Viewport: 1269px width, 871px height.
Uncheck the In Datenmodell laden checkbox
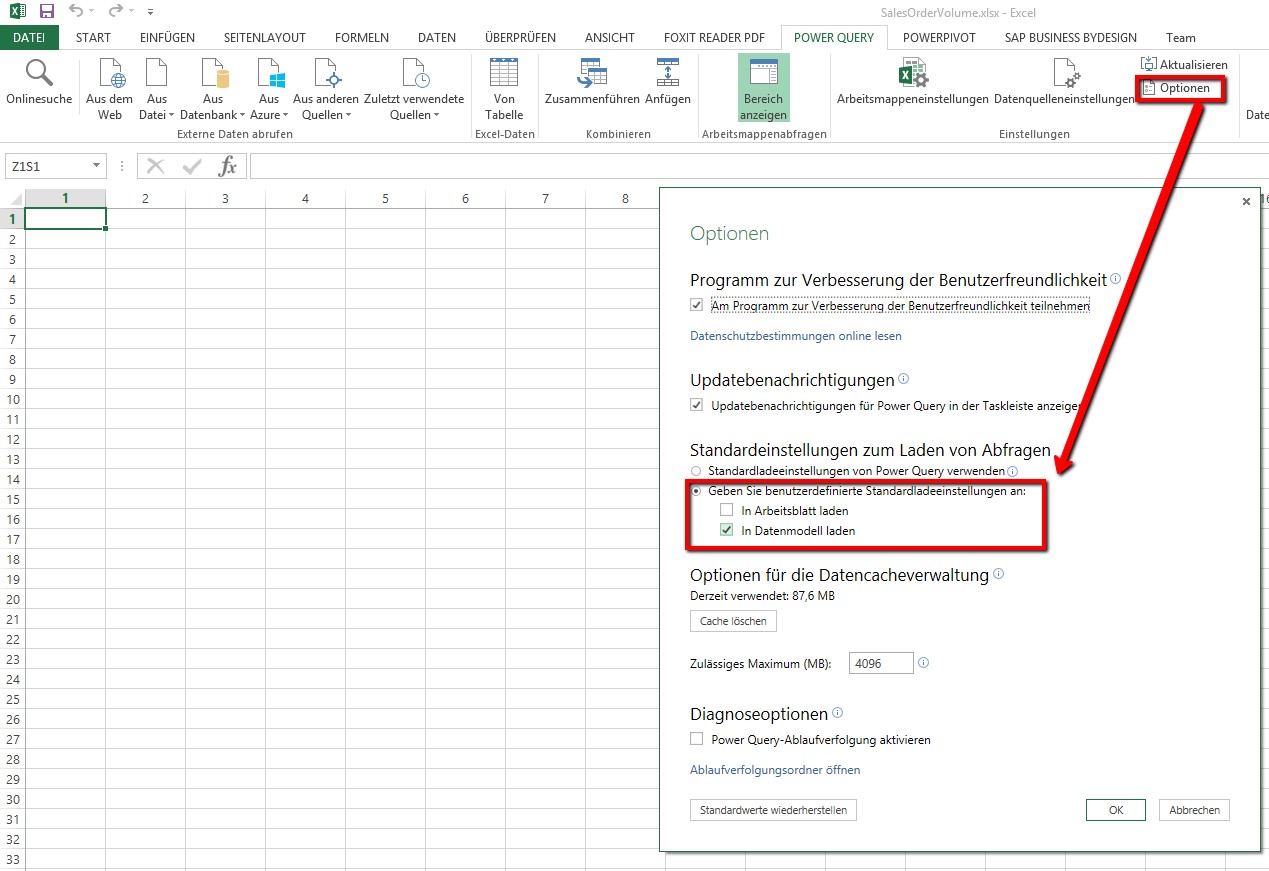pos(727,531)
